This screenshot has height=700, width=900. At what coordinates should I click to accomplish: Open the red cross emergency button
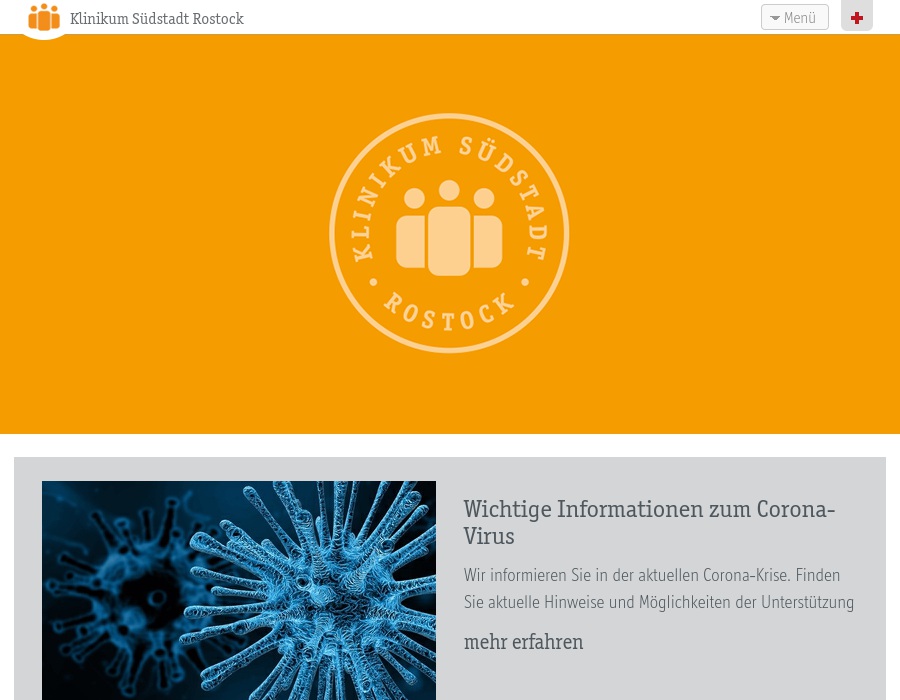pos(857,17)
